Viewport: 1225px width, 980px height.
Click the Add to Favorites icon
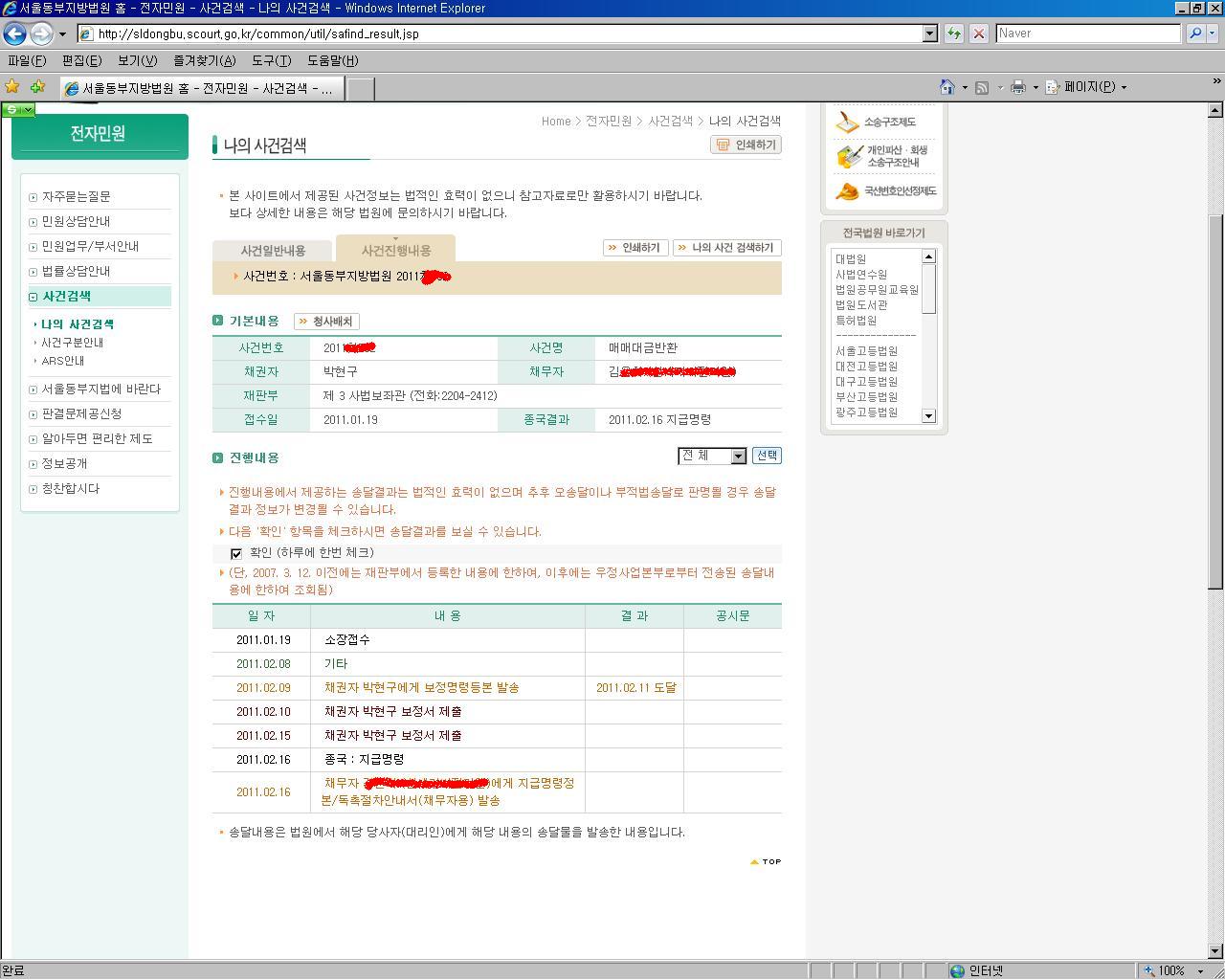coord(37,87)
